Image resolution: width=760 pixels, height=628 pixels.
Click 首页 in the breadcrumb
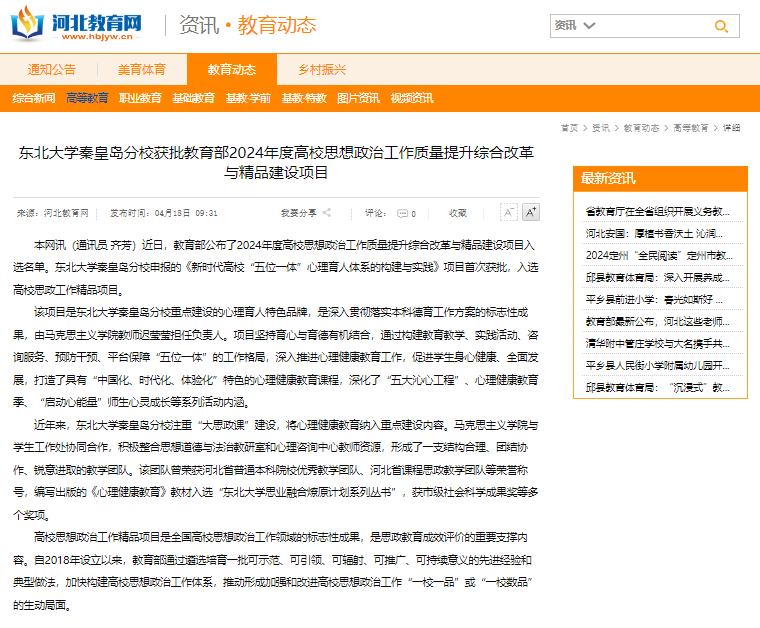570,128
